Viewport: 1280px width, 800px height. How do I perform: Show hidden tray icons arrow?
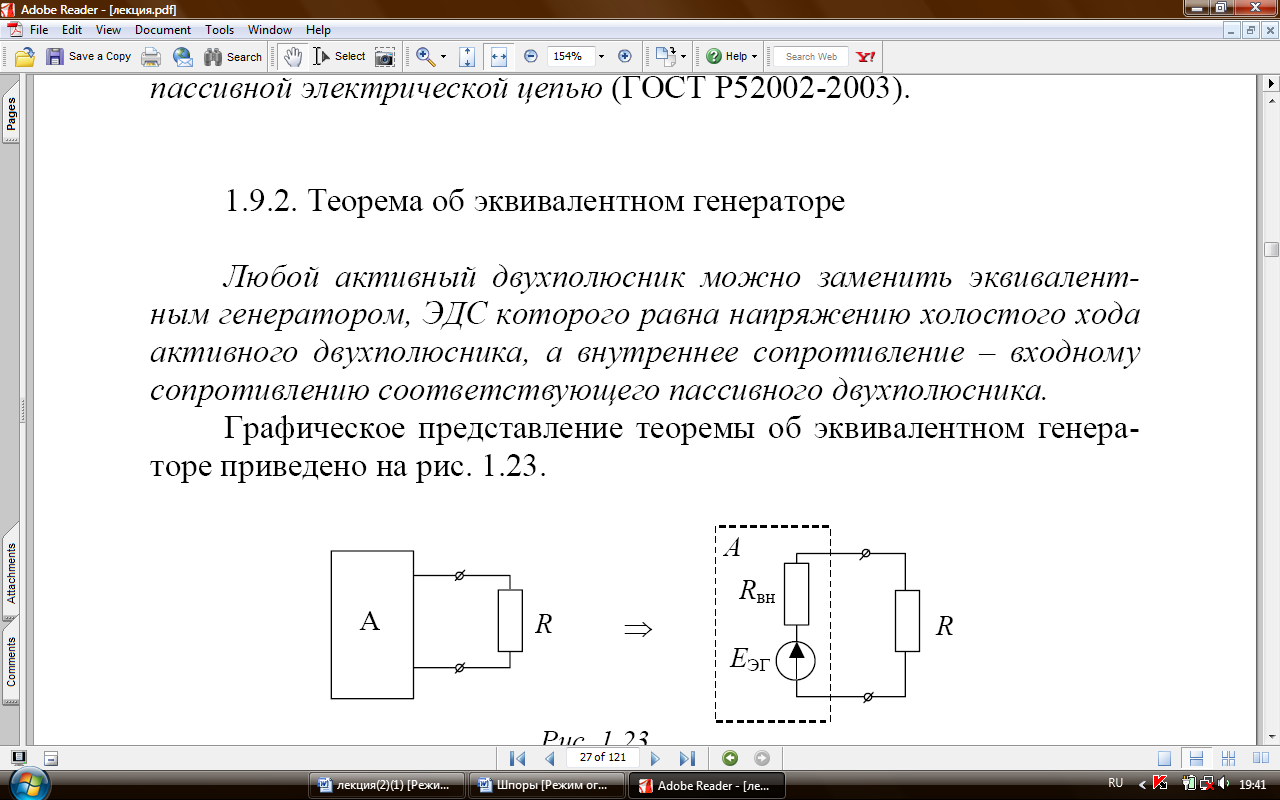tap(1142, 784)
